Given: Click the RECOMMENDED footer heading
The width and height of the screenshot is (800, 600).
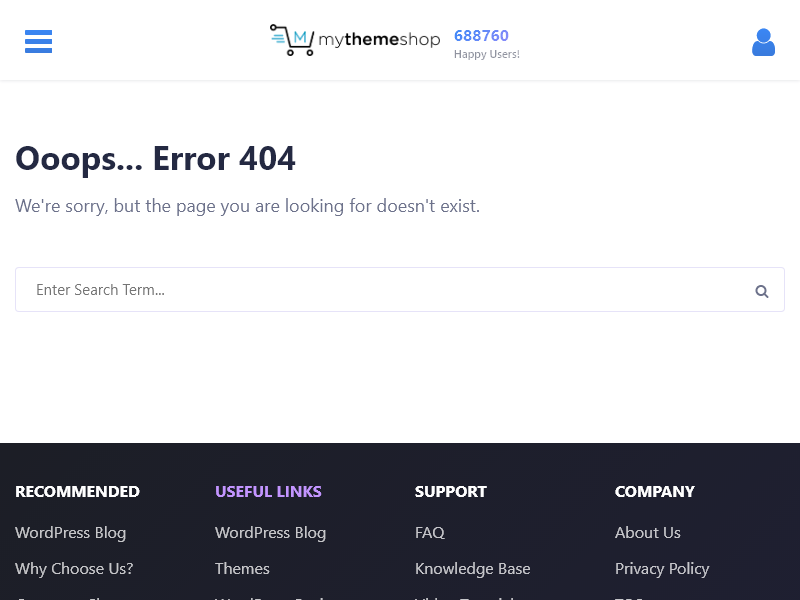Looking at the screenshot, I should pyautogui.click(x=78, y=491).
